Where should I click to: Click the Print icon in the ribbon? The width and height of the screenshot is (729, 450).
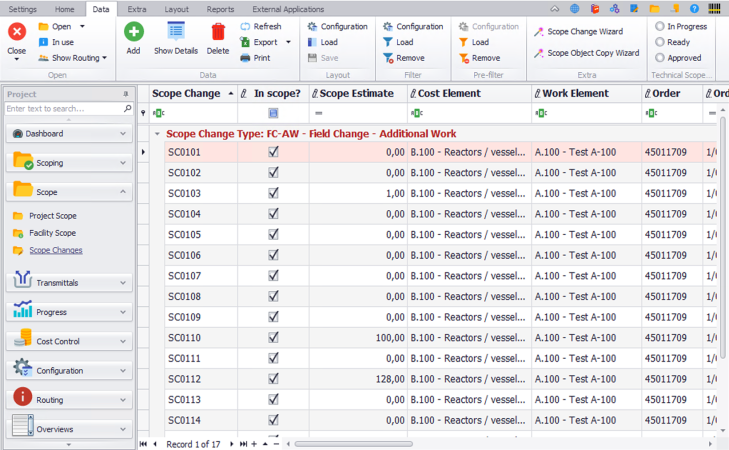coord(246,58)
